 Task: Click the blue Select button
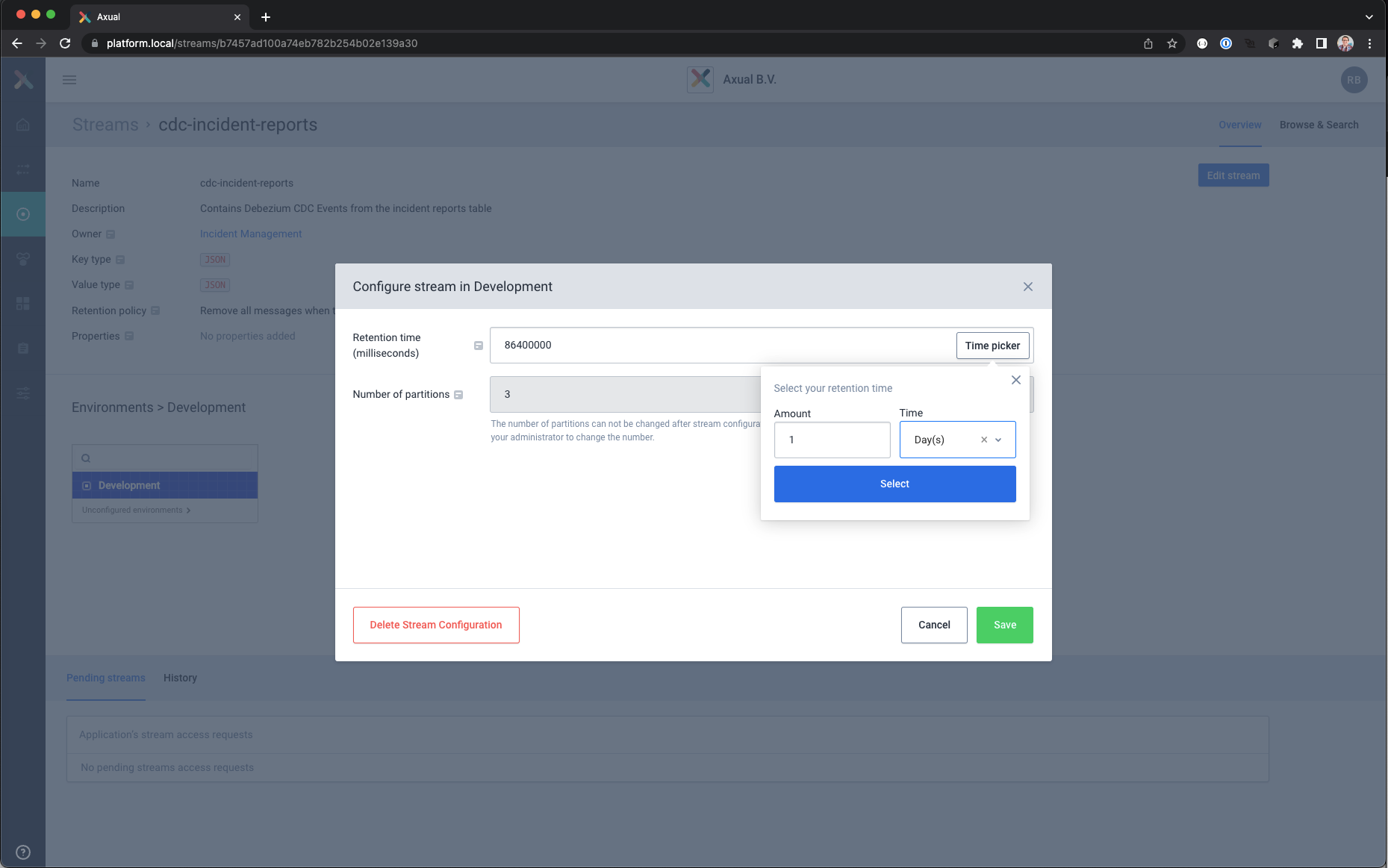[894, 484]
